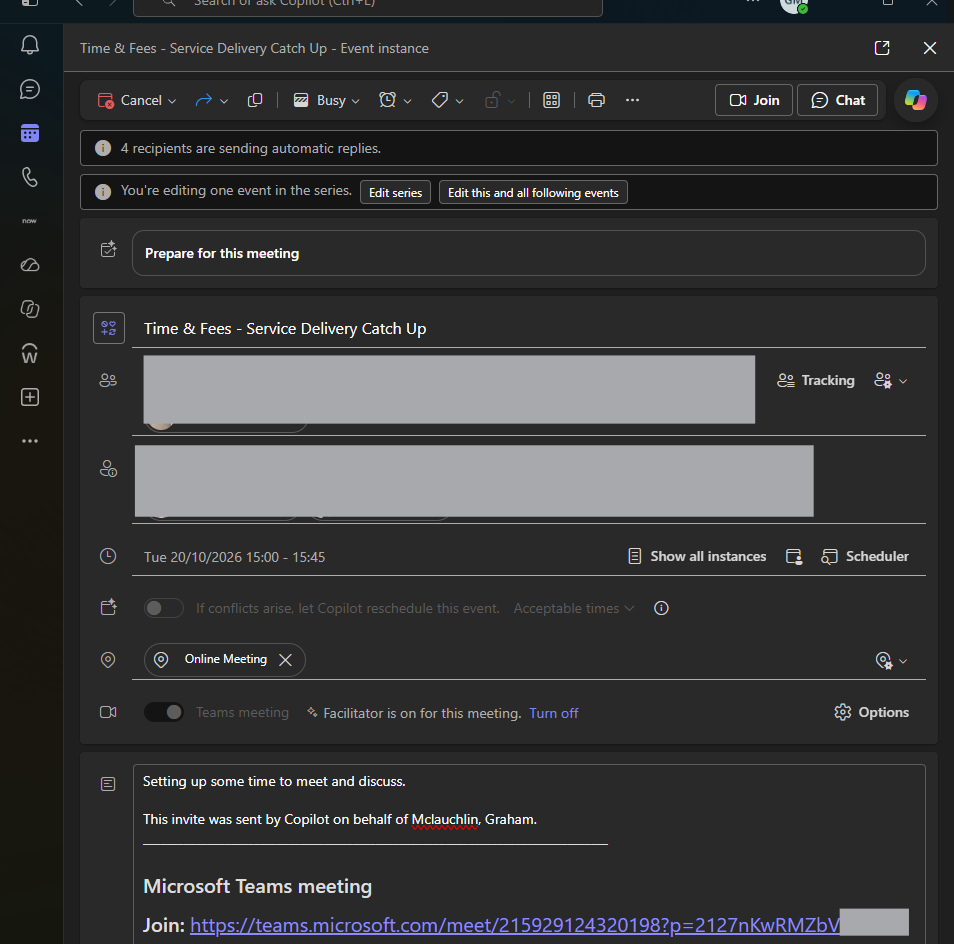Remove the Online Meeting location chip

[285, 660]
